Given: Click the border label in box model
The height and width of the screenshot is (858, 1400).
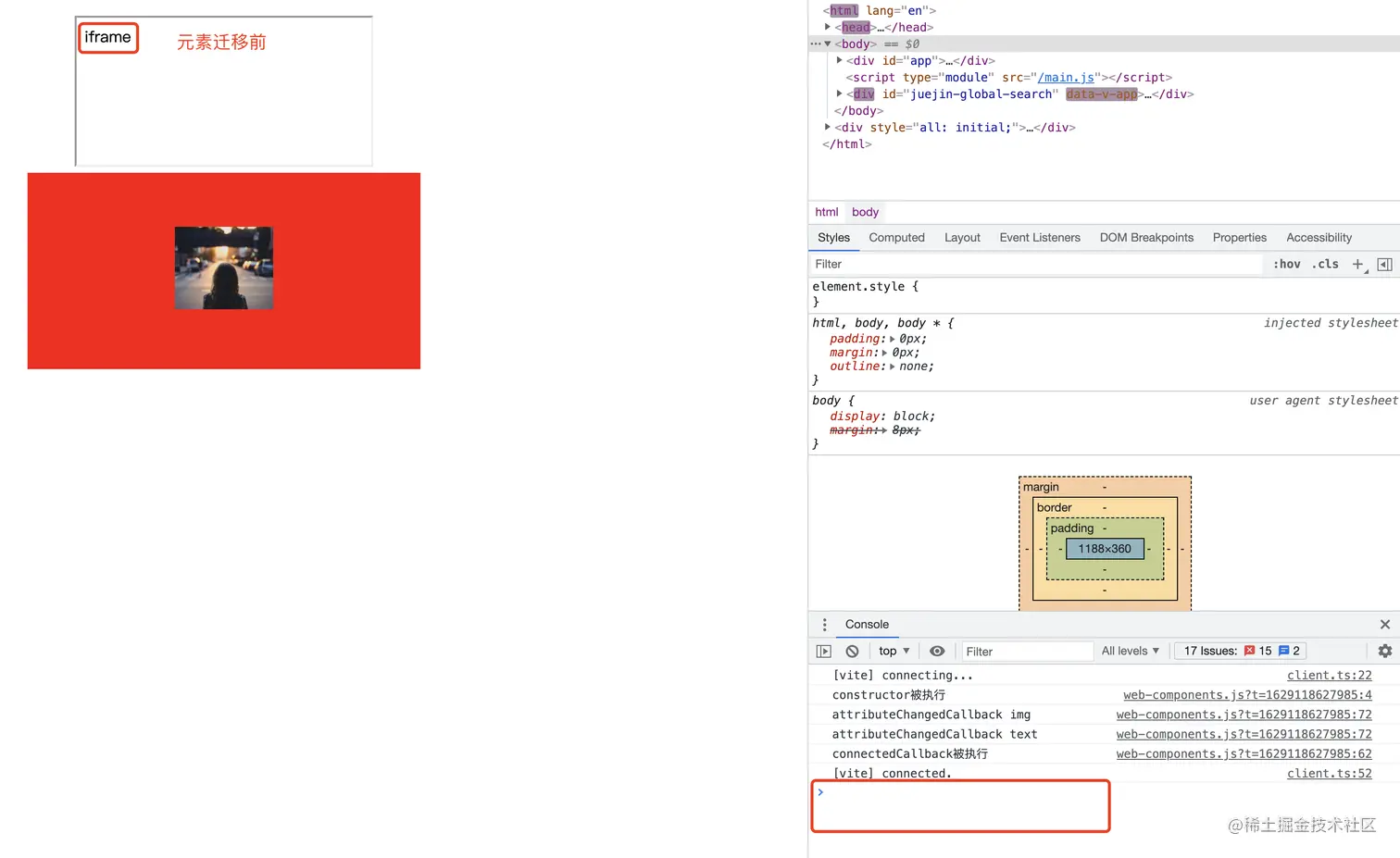Looking at the screenshot, I should (x=1055, y=508).
